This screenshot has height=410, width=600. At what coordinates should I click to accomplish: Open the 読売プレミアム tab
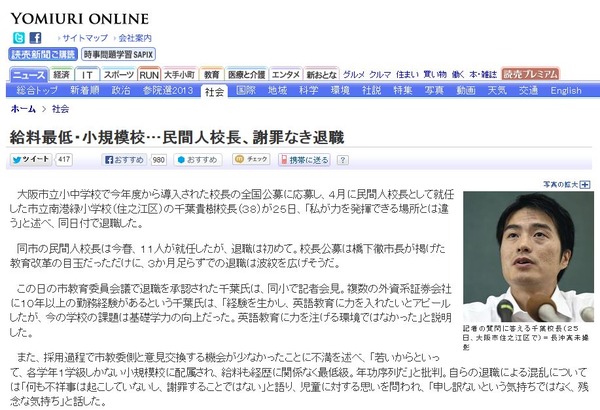pyautogui.click(x=530, y=74)
